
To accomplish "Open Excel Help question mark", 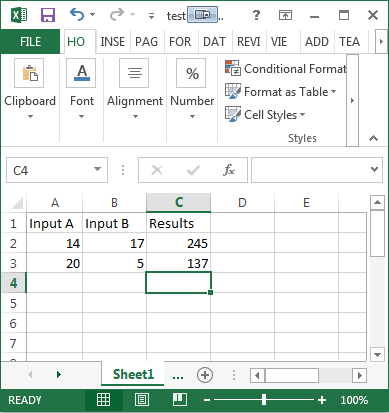I will 256,15.
